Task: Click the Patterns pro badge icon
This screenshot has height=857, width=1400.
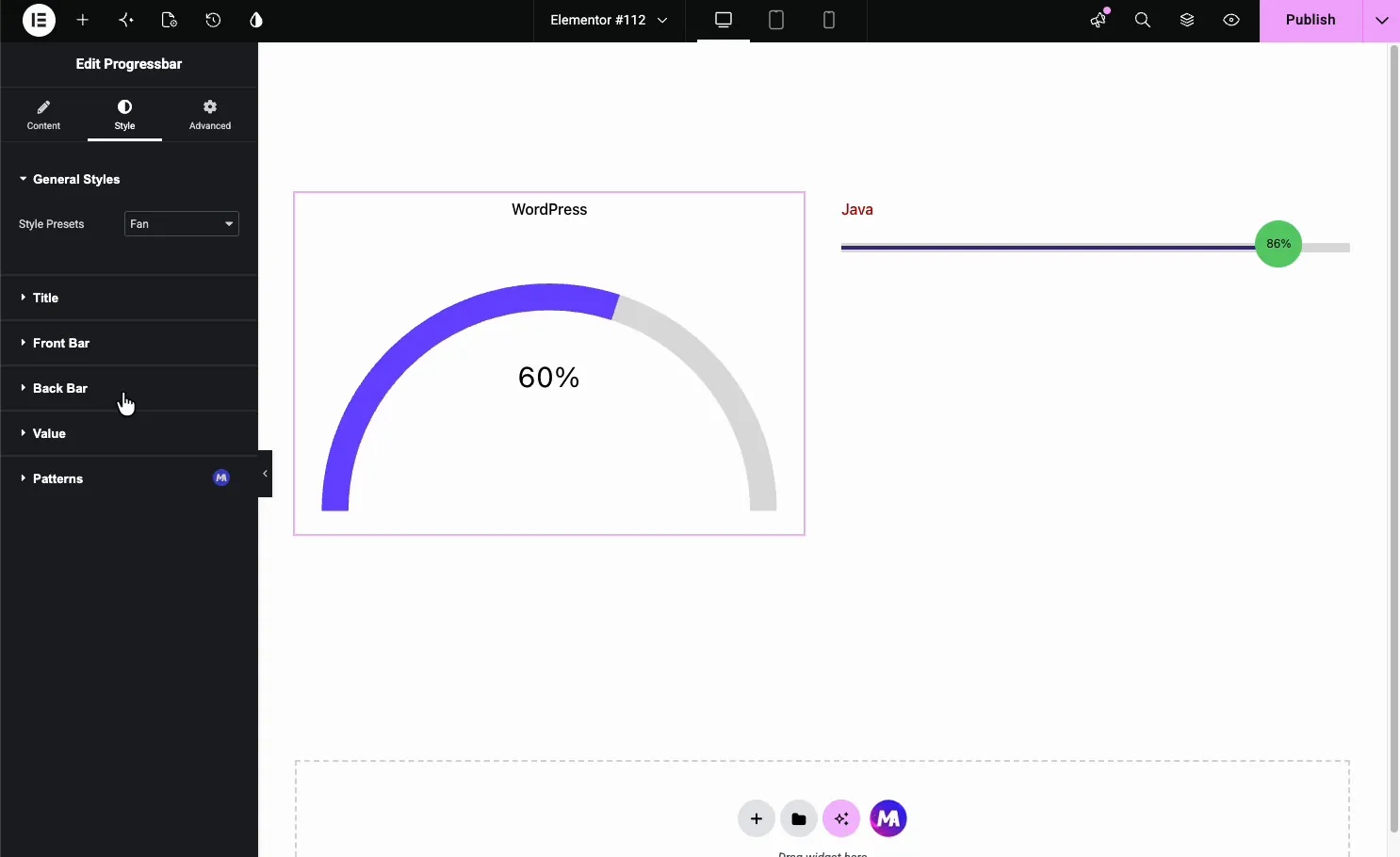Action: click(221, 477)
